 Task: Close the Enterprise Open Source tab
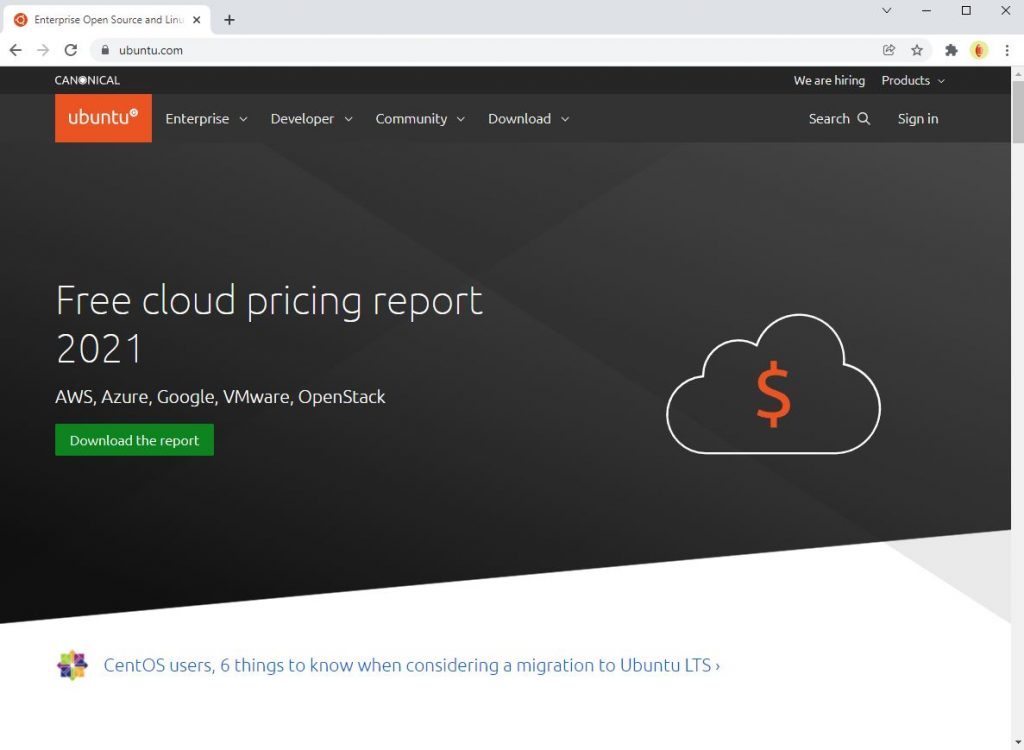[197, 20]
